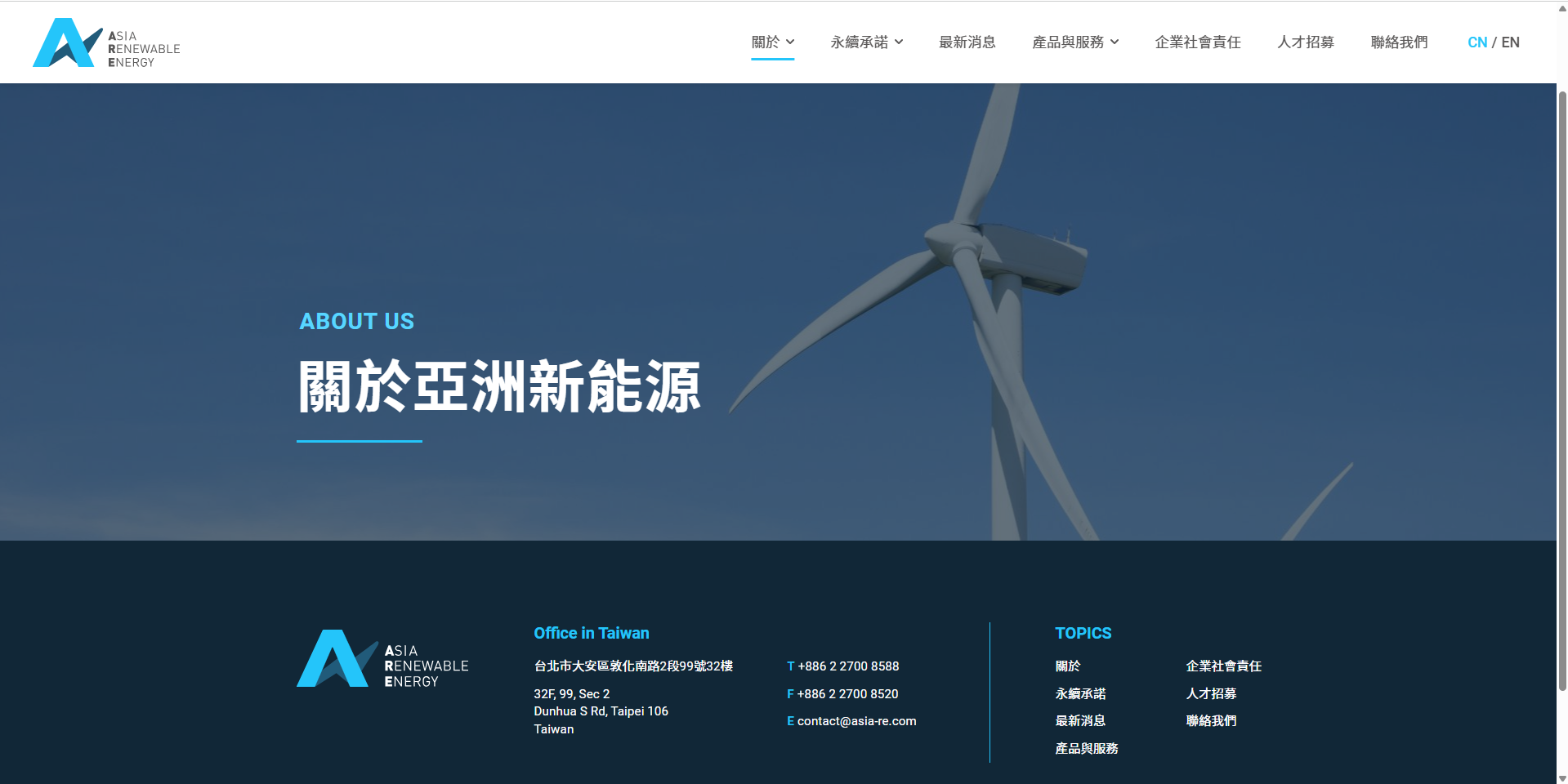Viewport: 1568px width, 784px height.
Task: Open 人才招募 in top navigation
Action: (x=1306, y=42)
